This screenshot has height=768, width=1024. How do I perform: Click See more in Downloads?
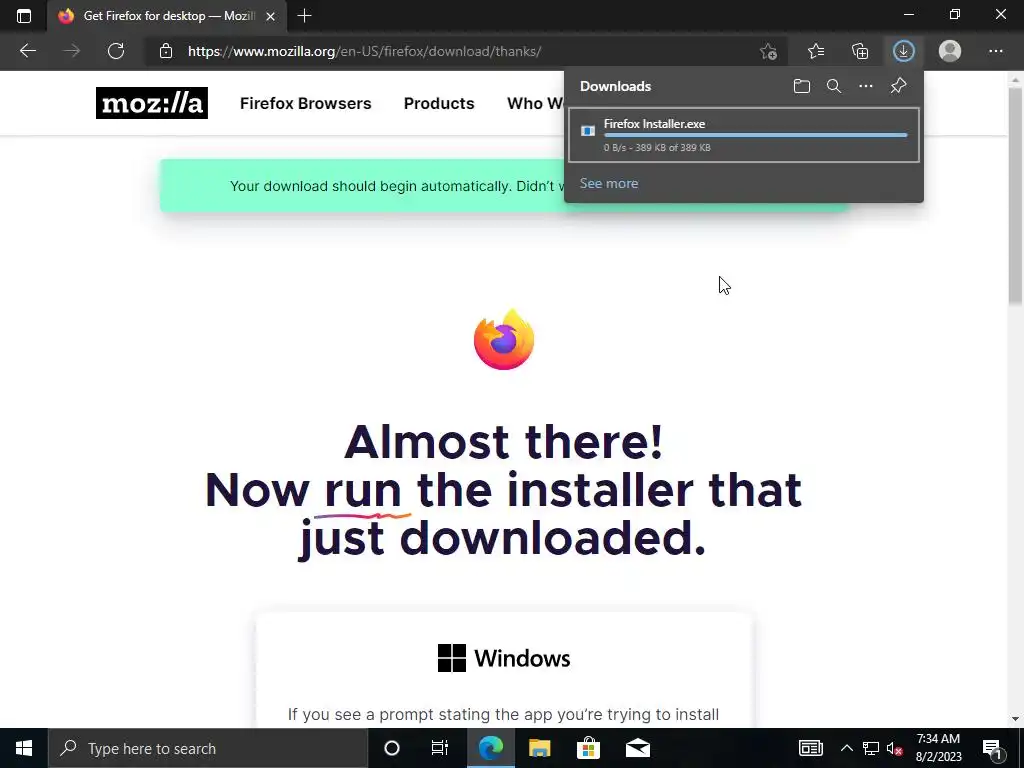[609, 184]
